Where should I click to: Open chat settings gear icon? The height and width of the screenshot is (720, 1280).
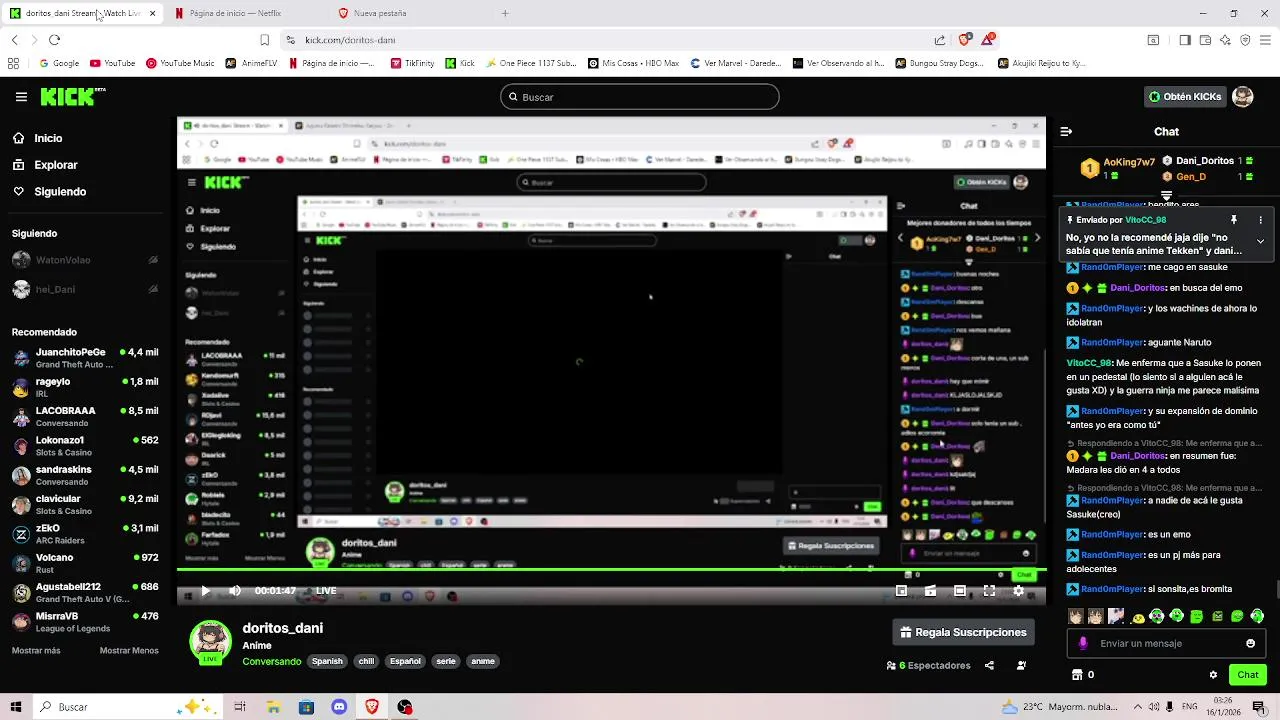tap(1213, 675)
